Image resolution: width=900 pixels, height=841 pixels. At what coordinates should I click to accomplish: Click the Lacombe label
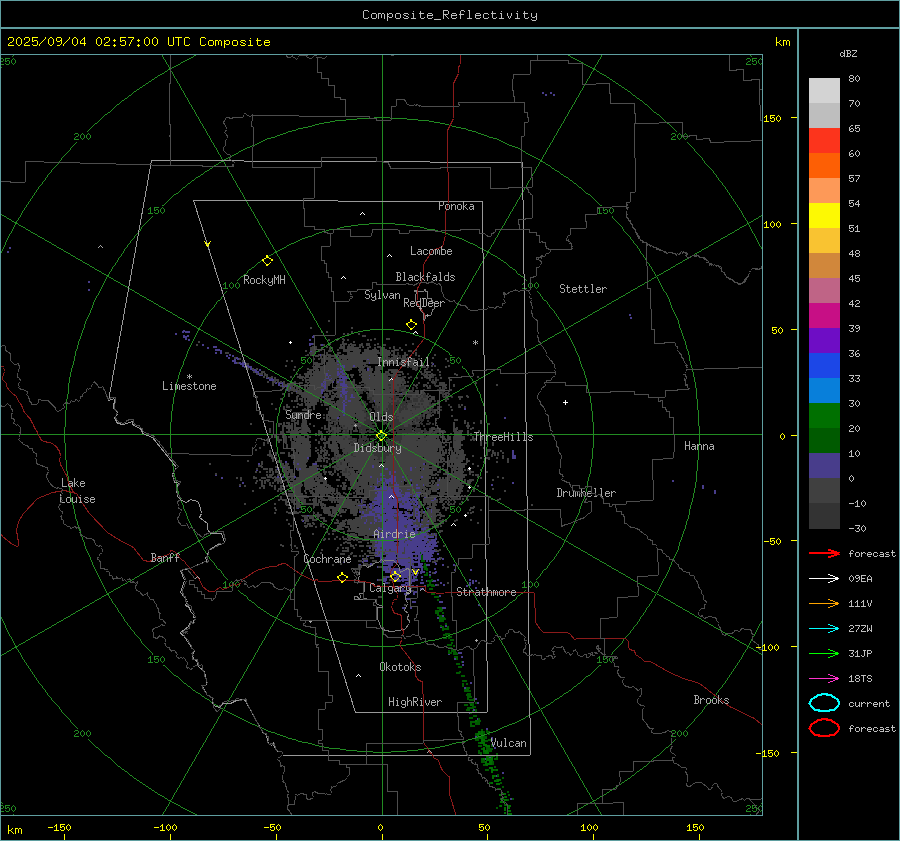coord(431,251)
